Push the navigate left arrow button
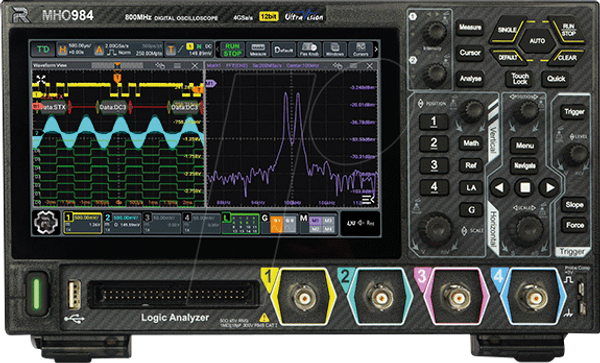Screen dimensions: 600x363 499,187
